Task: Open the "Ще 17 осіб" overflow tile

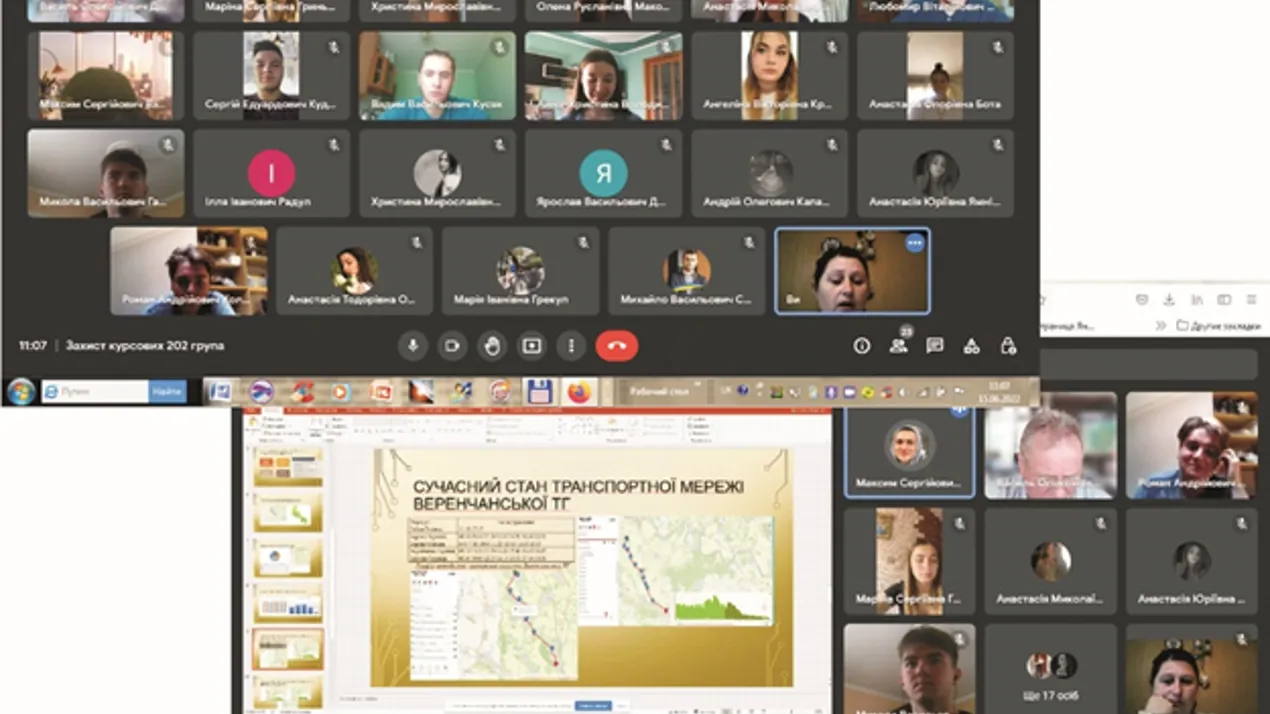Action: click(x=1050, y=669)
